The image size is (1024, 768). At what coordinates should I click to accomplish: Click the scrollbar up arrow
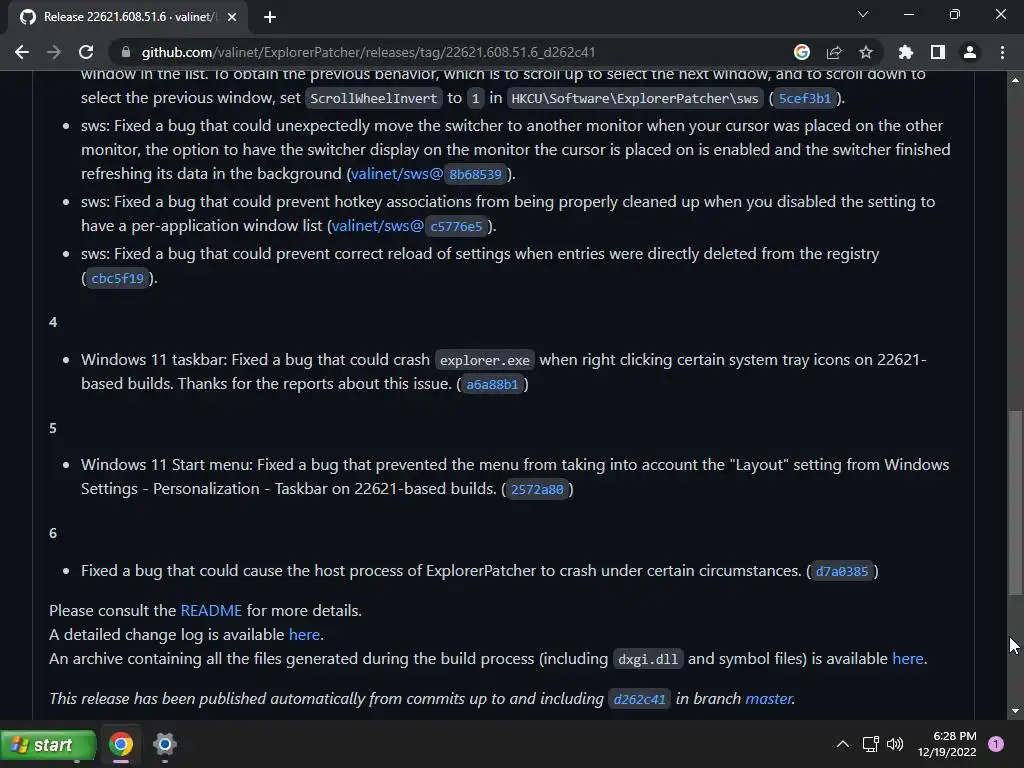tap(1015, 80)
